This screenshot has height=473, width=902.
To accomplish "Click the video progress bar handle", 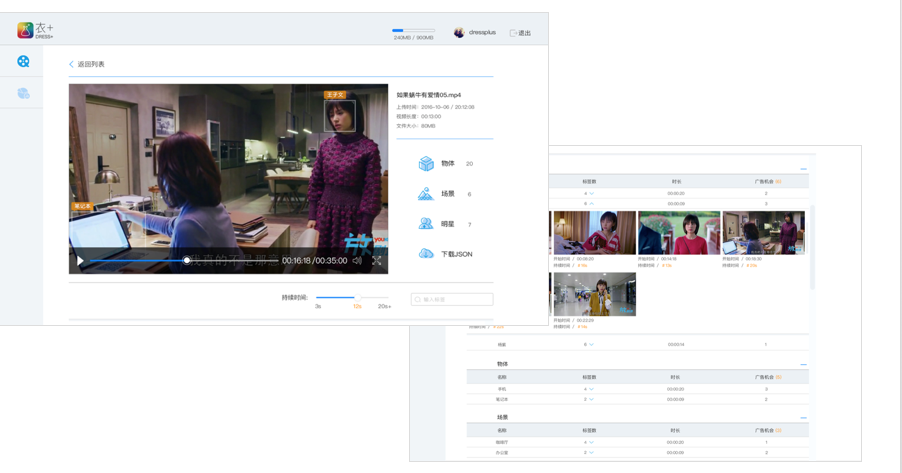I will 187,261.
